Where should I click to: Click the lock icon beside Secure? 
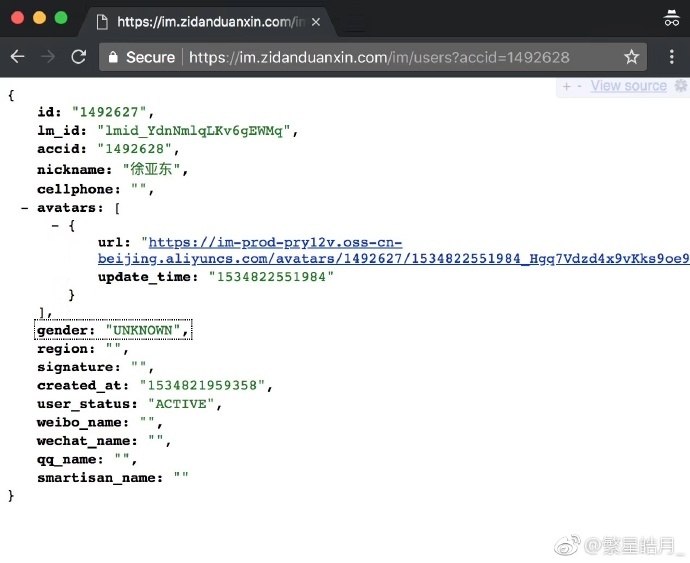[x=113, y=57]
